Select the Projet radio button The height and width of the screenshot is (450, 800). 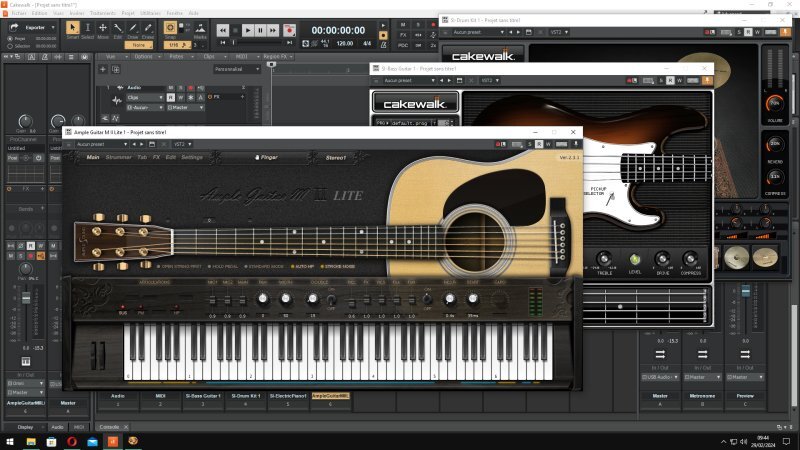(x=10, y=39)
